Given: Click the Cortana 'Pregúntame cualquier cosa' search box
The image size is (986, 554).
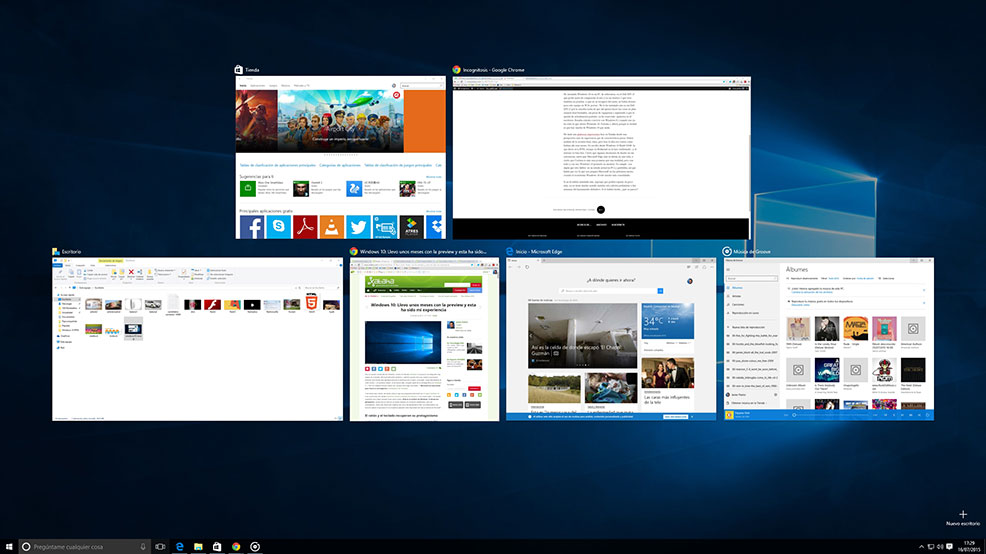Looking at the screenshot, I should pos(84,546).
